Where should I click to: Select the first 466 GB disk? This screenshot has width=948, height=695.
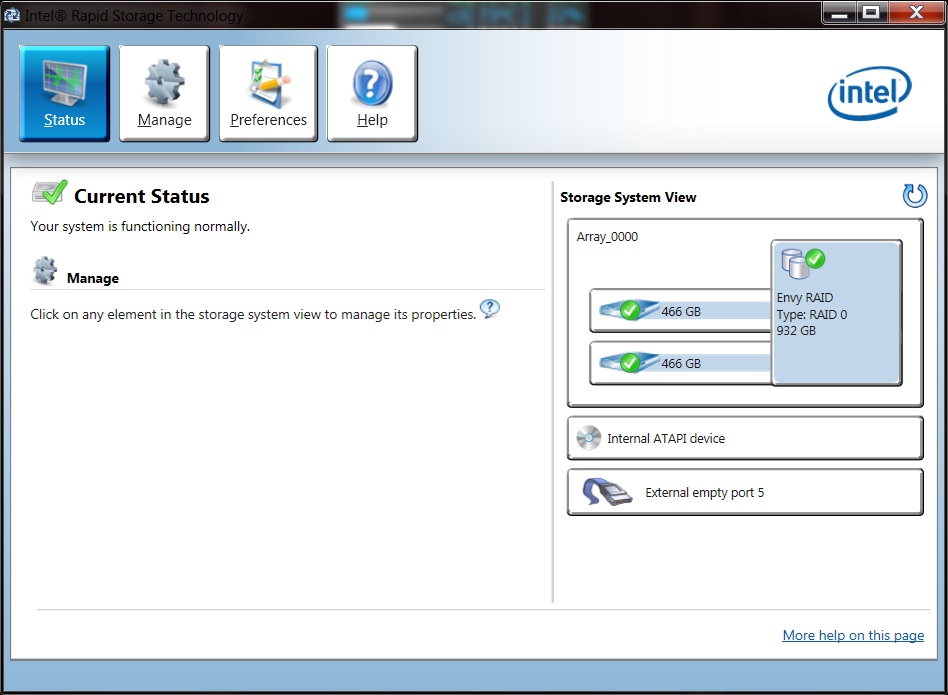point(681,311)
